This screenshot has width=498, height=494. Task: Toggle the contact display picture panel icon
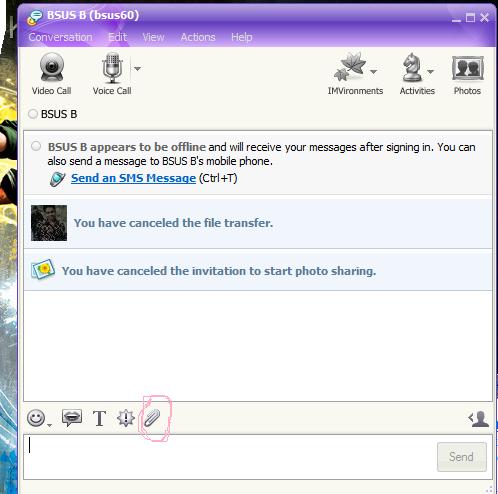tap(479, 419)
